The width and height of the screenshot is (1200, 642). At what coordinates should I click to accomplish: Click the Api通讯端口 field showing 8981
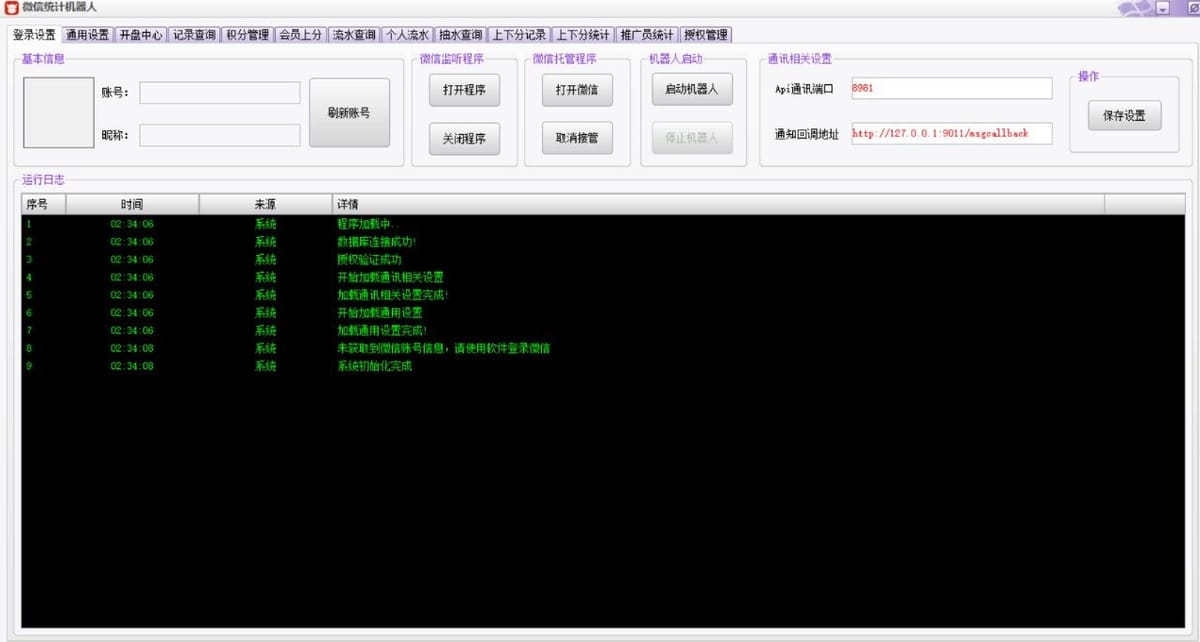pyautogui.click(x=952, y=88)
